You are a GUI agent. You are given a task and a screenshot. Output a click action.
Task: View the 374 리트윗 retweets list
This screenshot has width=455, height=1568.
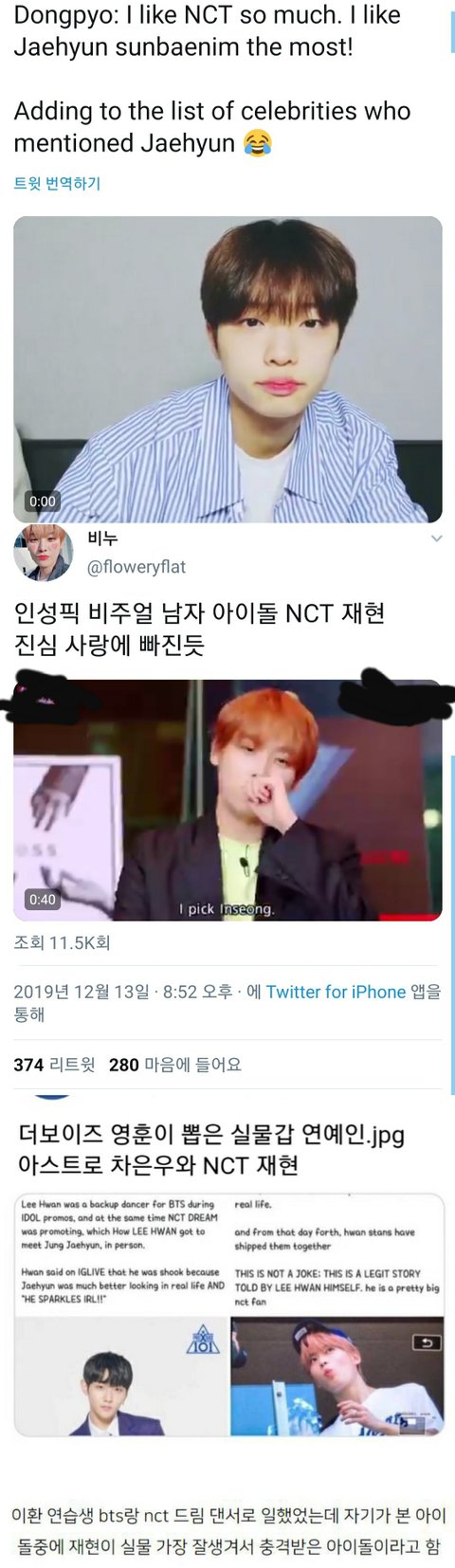[x=54, y=1065]
